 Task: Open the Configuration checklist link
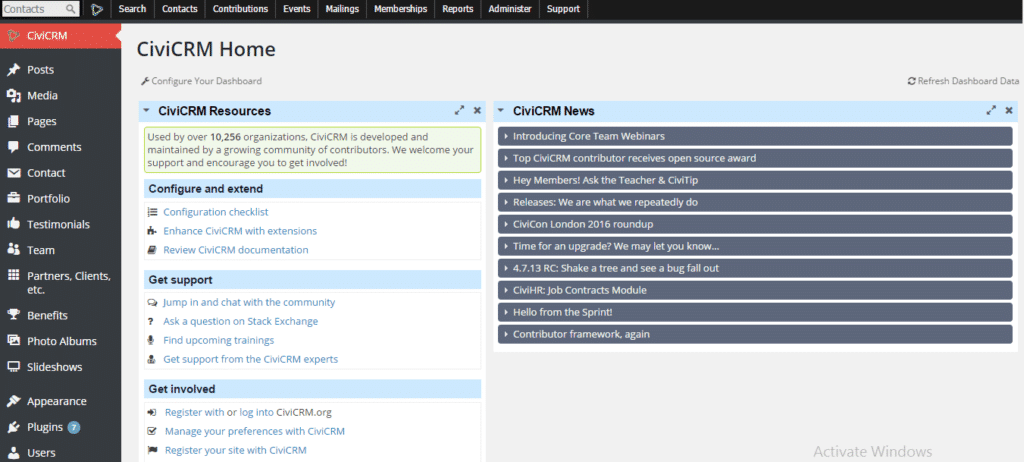(216, 212)
